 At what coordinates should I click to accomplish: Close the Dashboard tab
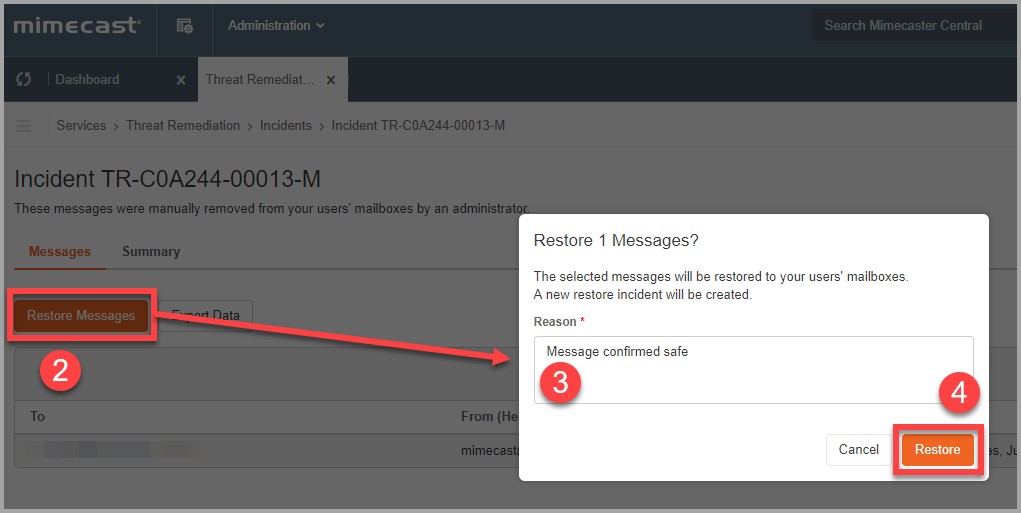(x=181, y=80)
